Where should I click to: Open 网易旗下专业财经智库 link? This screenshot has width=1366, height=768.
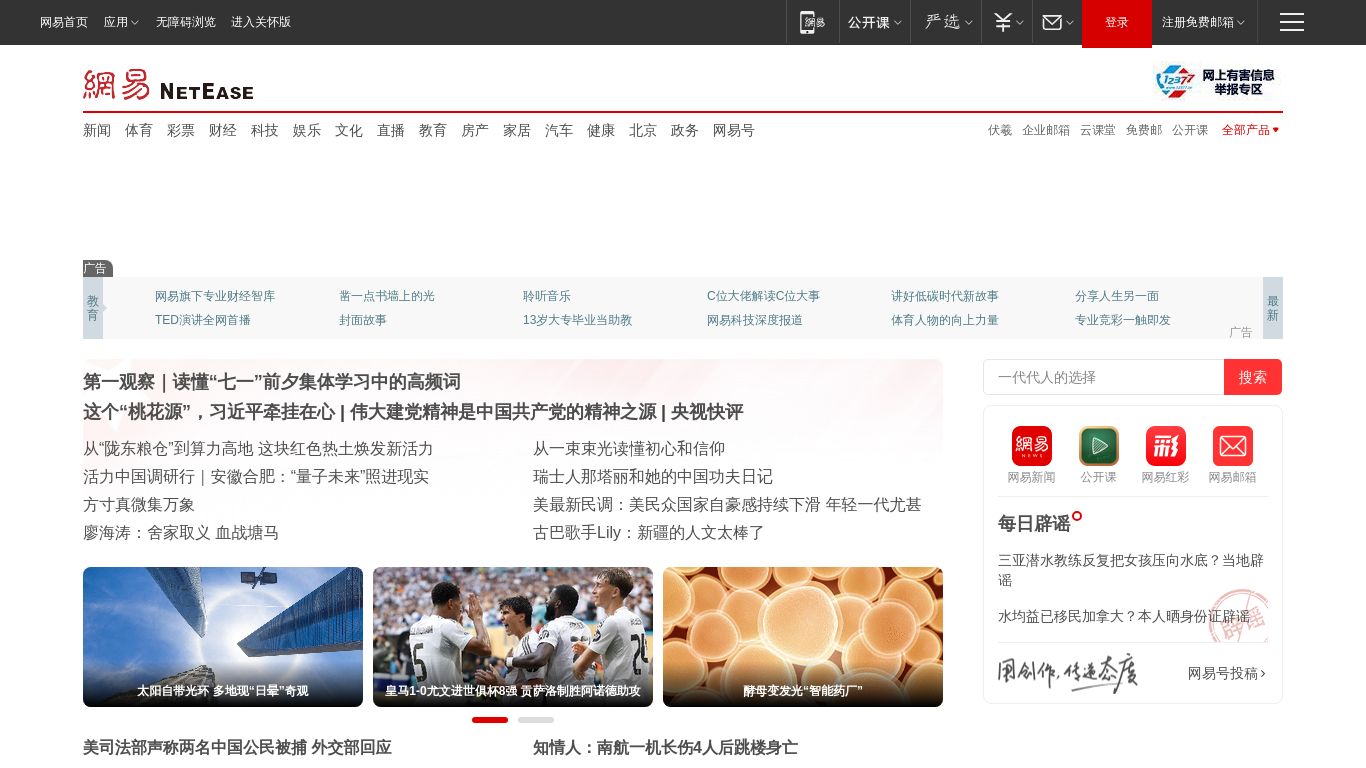215,296
